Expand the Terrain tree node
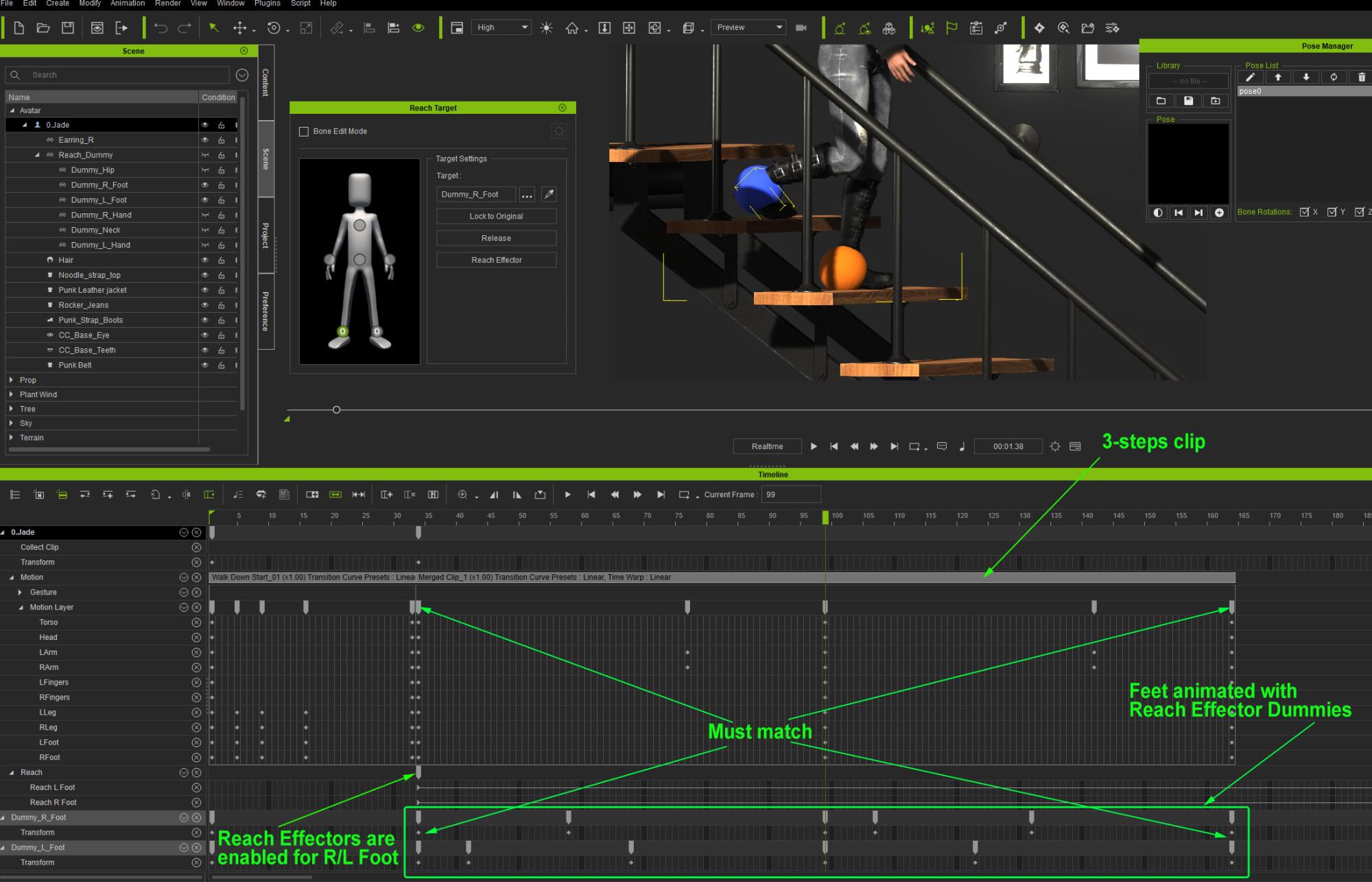Viewport: 1372px width, 882px height. (x=11, y=438)
